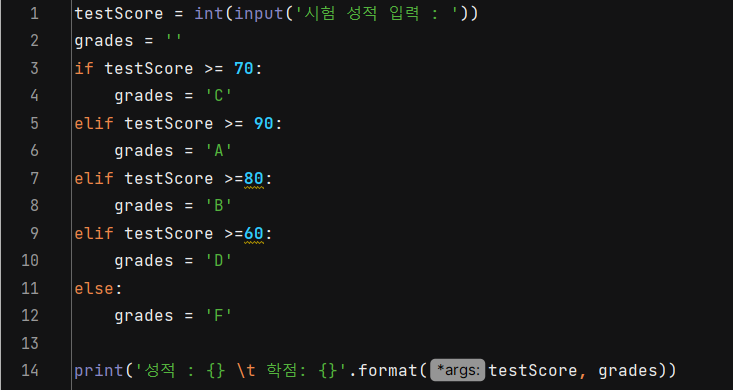
Task: Click the empty line 13
Action: coord(402,344)
